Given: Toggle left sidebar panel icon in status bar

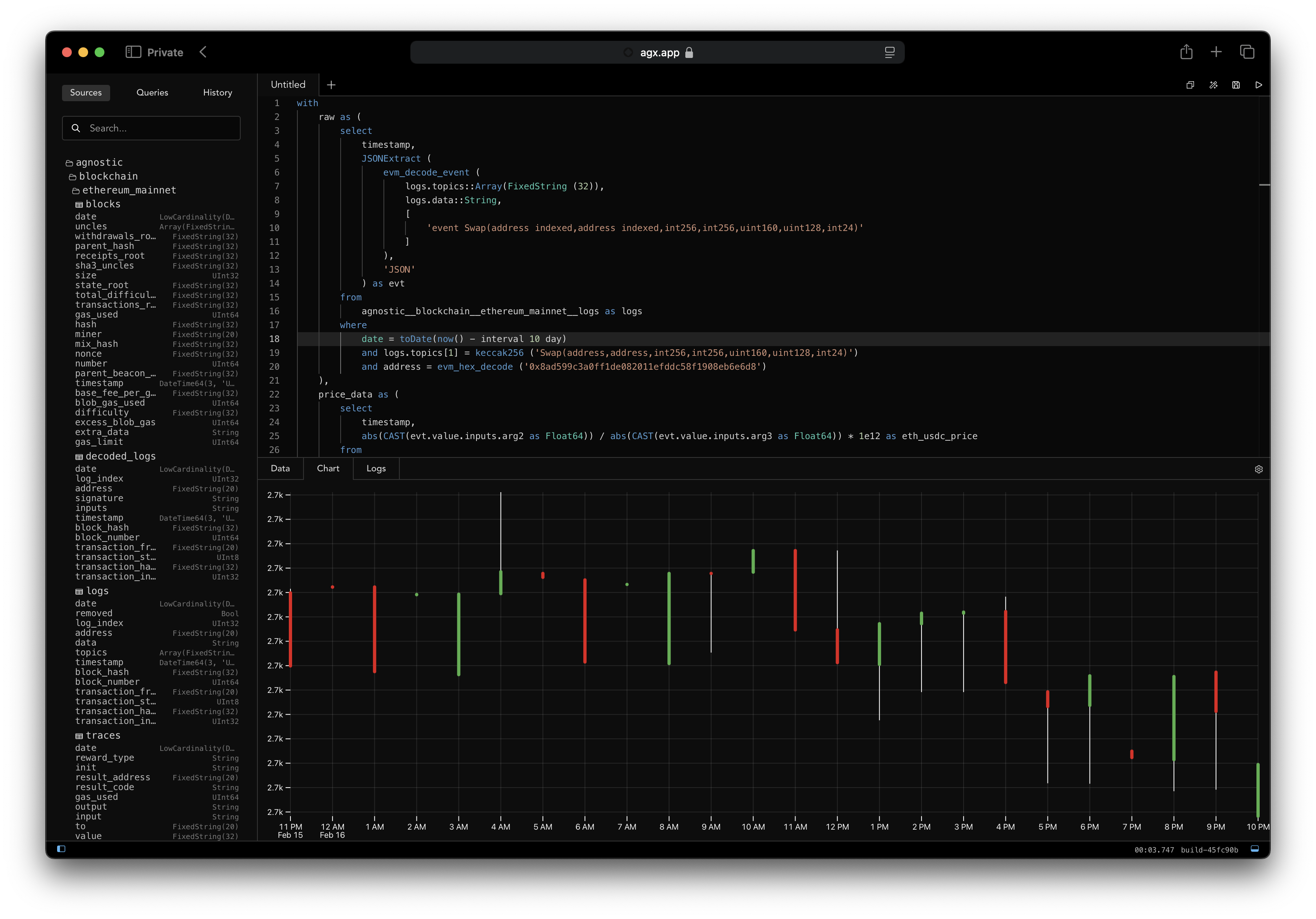Looking at the screenshot, I should (61, 849).
